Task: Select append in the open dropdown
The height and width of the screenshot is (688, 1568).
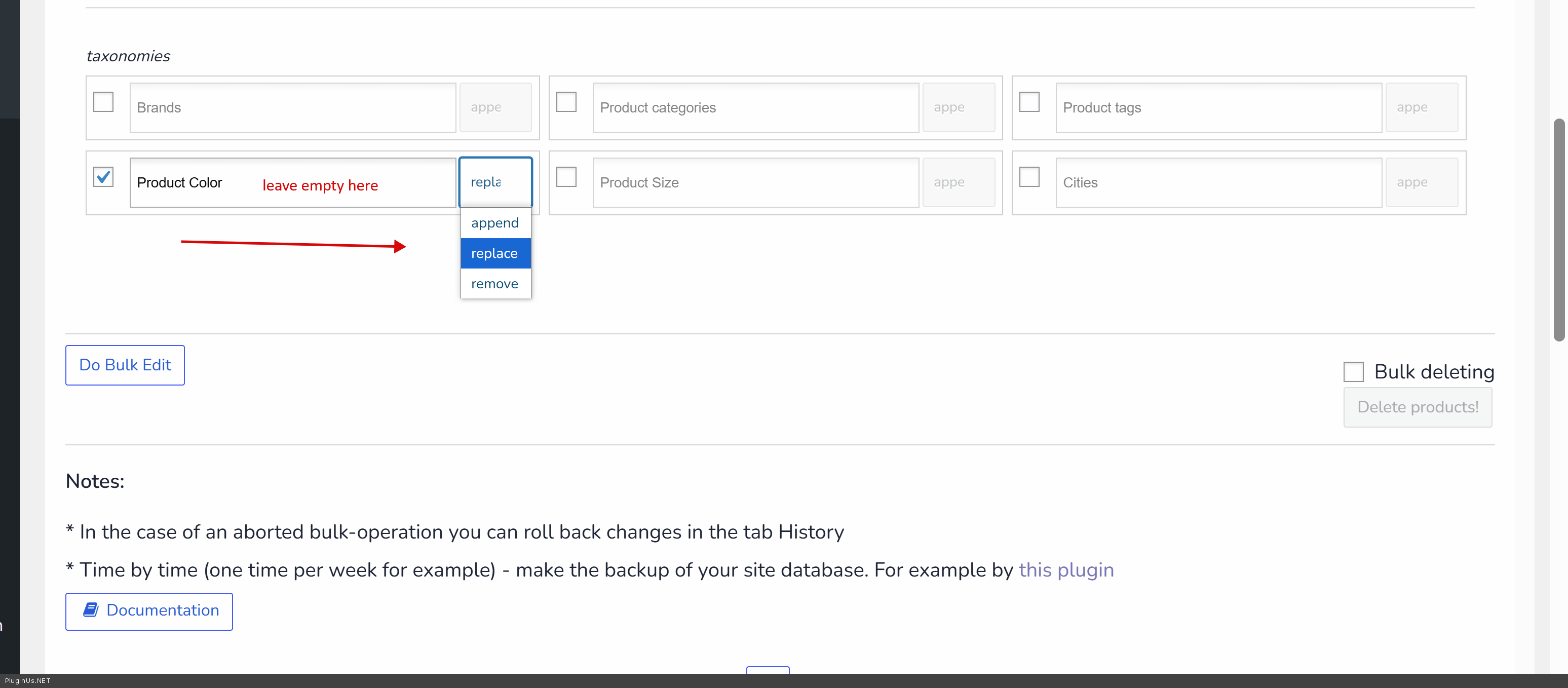Action: pyautogui.click(x=495, y=223)
